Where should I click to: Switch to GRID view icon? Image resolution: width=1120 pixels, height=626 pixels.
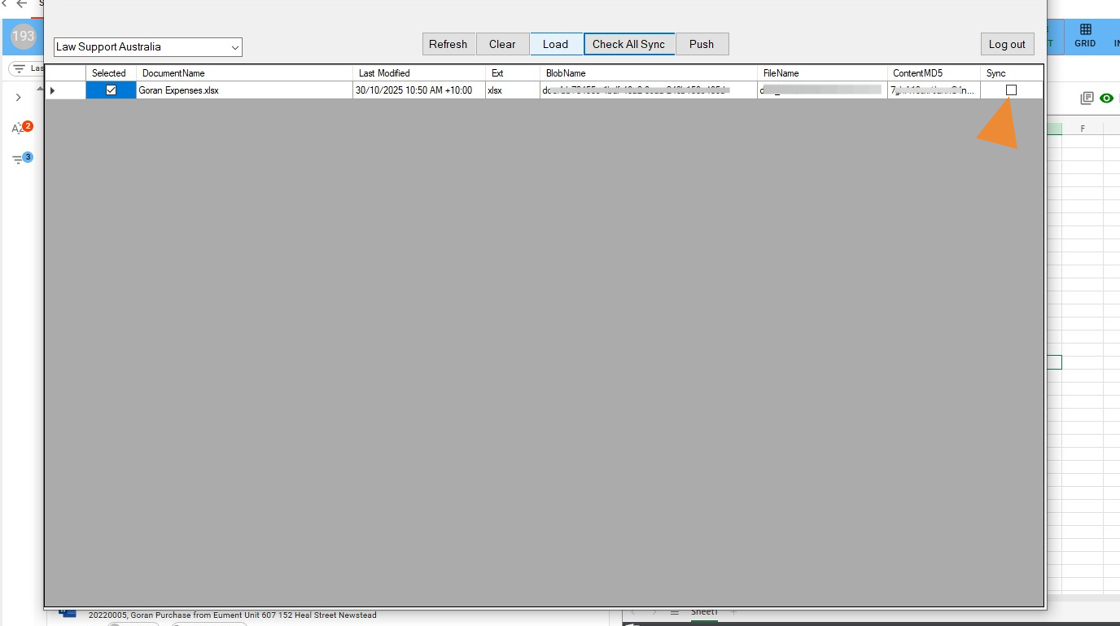pos(1085,35)
